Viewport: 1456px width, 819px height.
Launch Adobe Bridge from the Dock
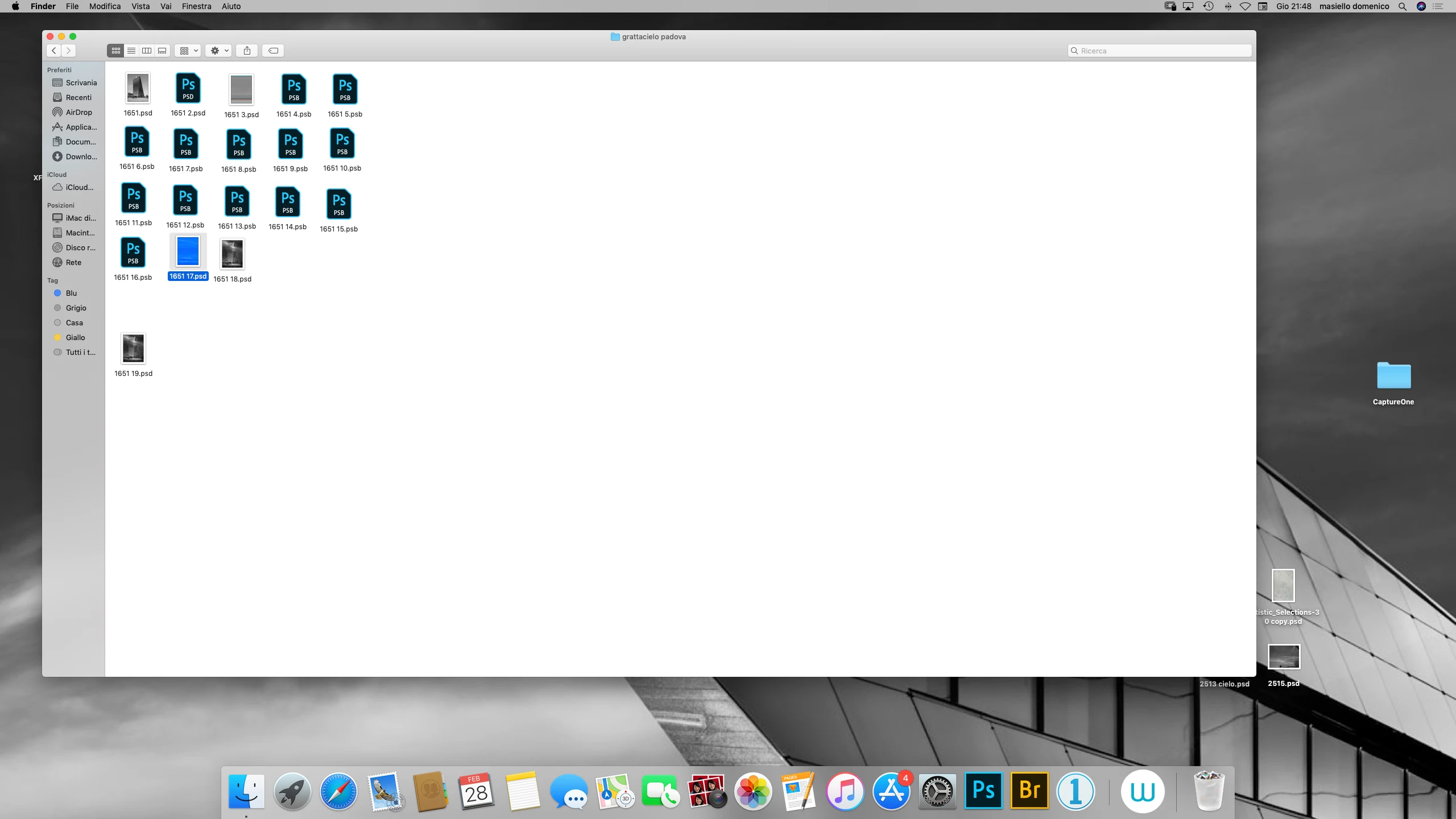click(x=1029, y=791)
